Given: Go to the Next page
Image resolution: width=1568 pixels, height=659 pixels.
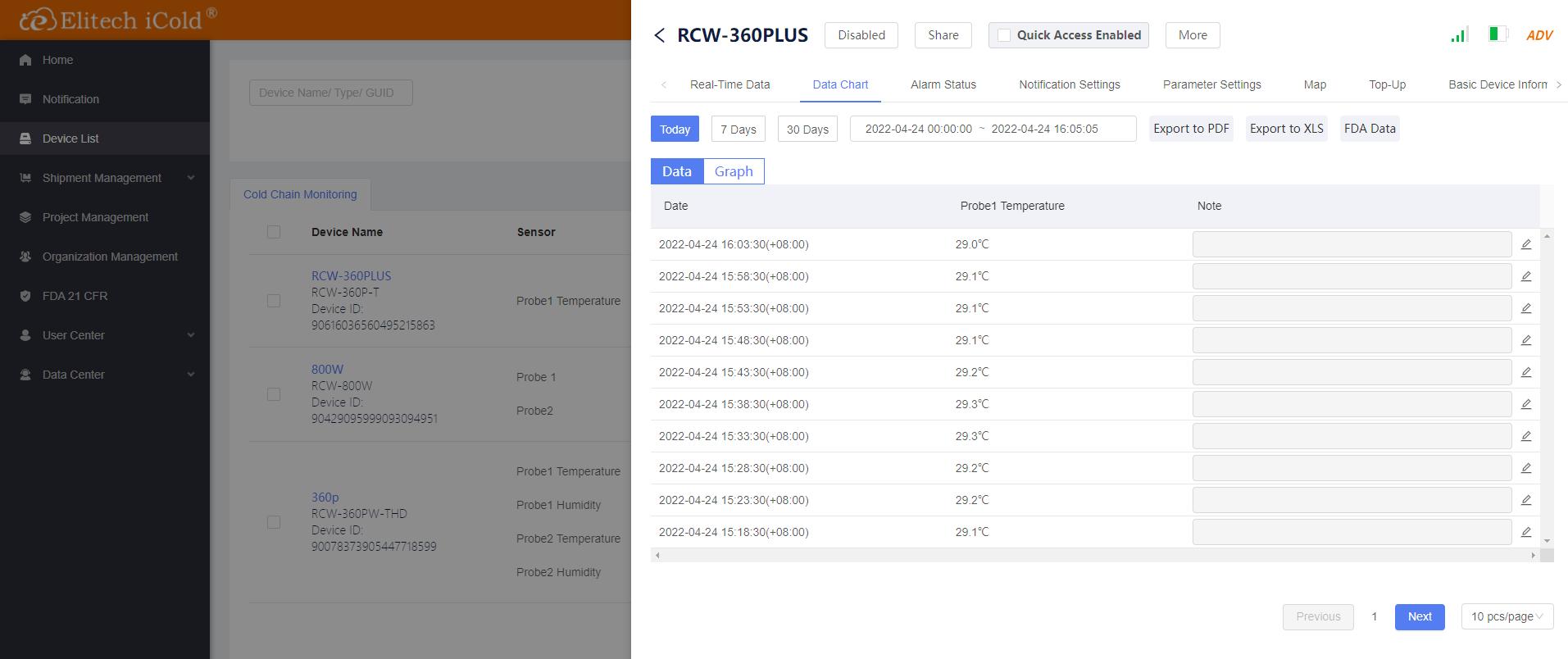Looking at the screenshot, I should click(x=1420, y=616).
